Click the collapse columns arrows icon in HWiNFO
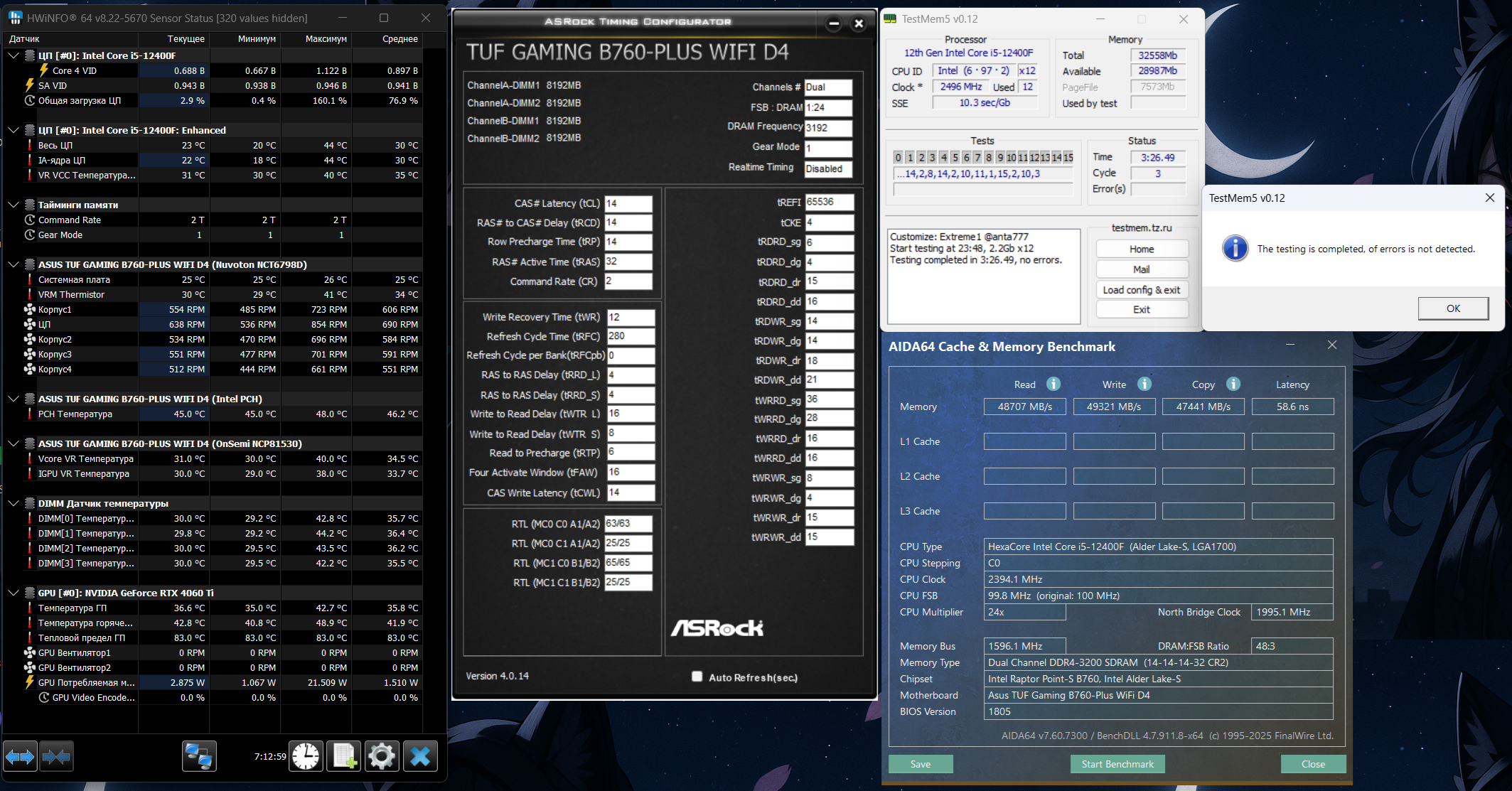 [56, 757]
